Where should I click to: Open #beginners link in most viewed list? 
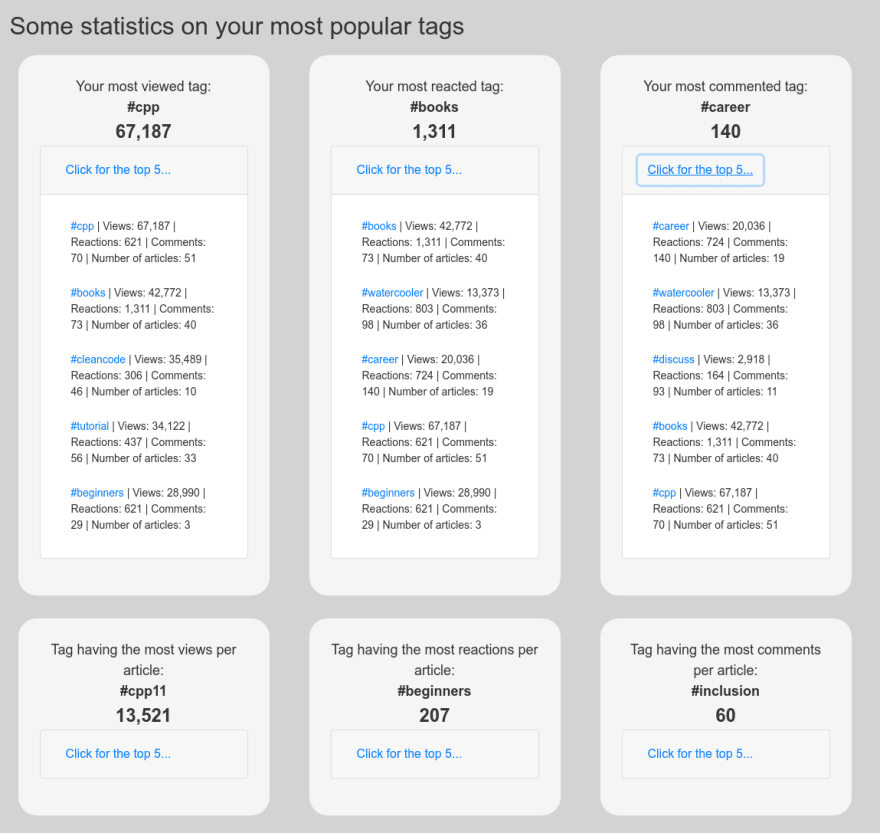pyautogui.click(x=97, y=493)
